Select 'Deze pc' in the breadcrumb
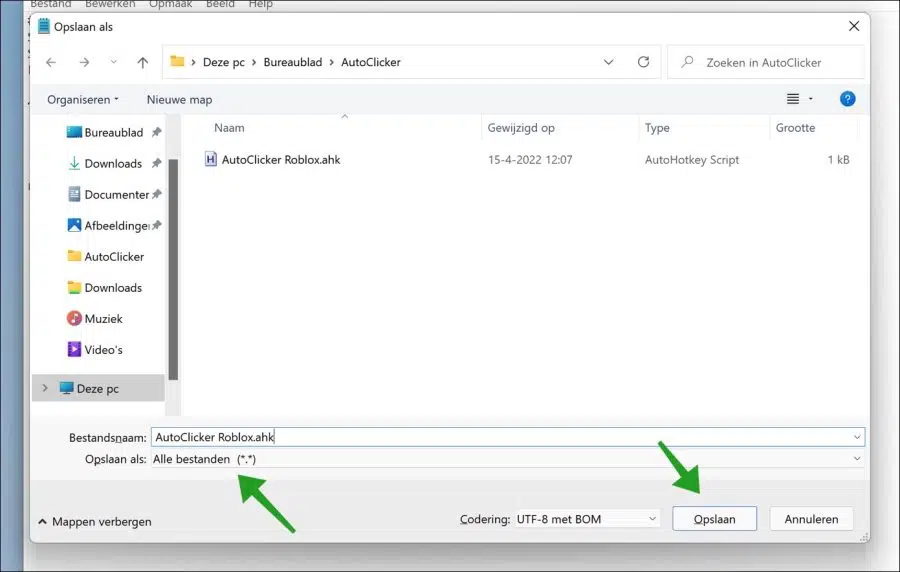The height and width of the screenshot is (572, 900). pos(224,62)
